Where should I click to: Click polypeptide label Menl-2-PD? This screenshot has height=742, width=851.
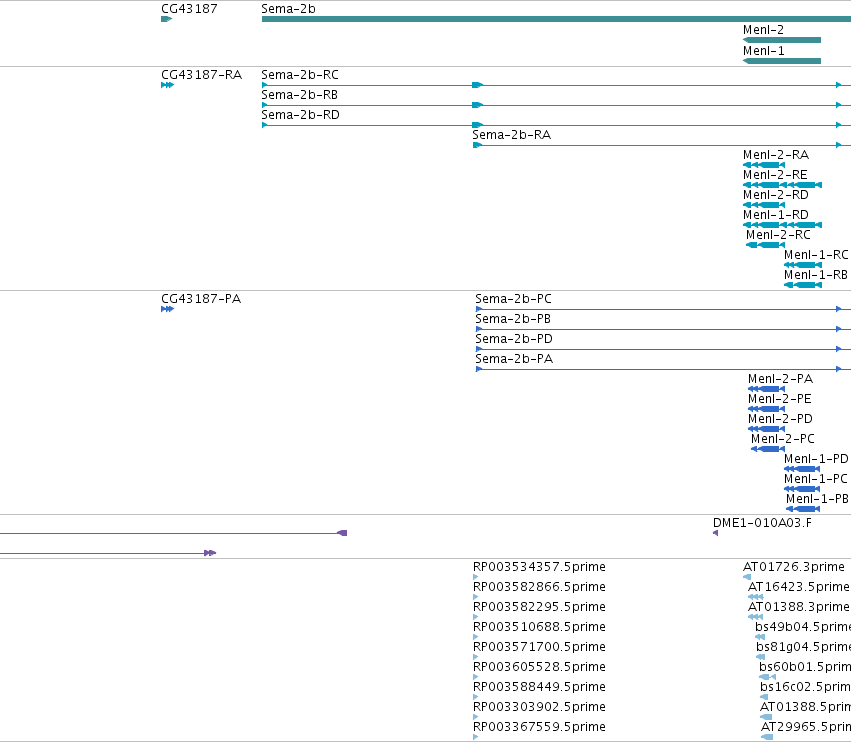(x=780, y=419)
